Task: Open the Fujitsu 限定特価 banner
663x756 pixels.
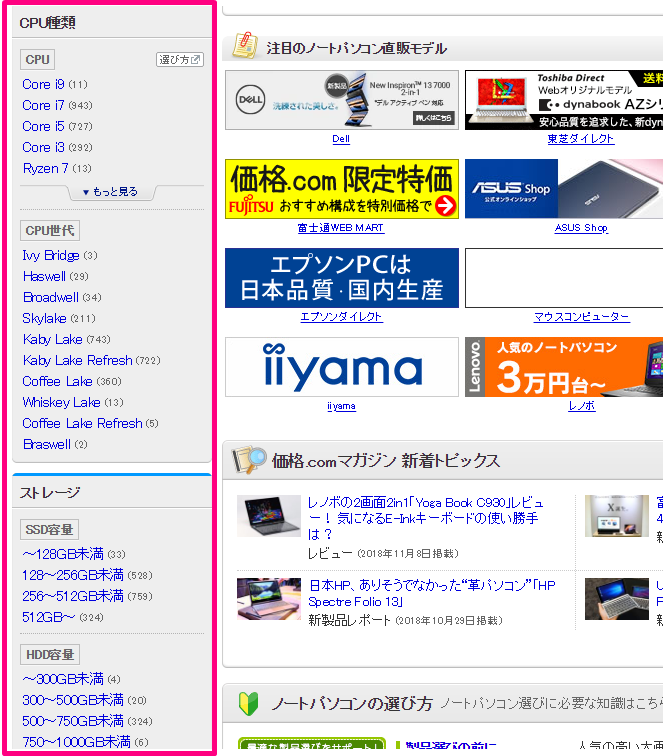Action: (x=342, y=189)
